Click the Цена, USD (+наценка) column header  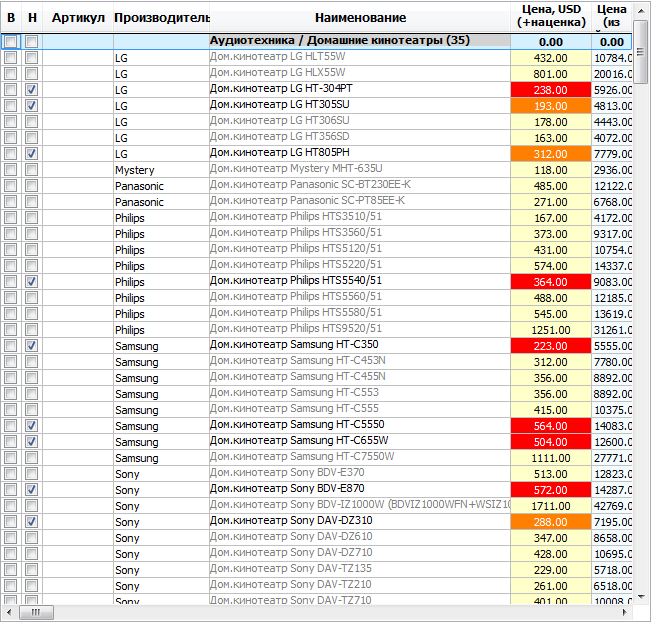click(551, 17)
